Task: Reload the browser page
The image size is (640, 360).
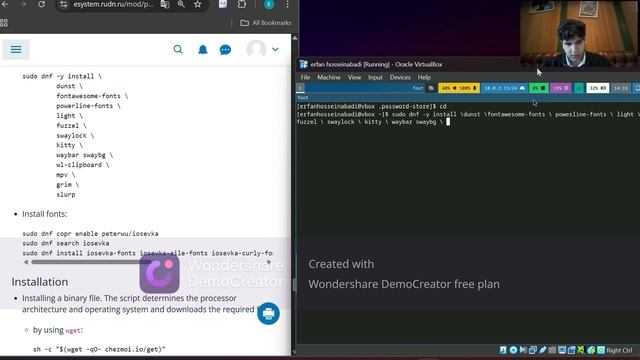Action: click(x=41, y=4)
